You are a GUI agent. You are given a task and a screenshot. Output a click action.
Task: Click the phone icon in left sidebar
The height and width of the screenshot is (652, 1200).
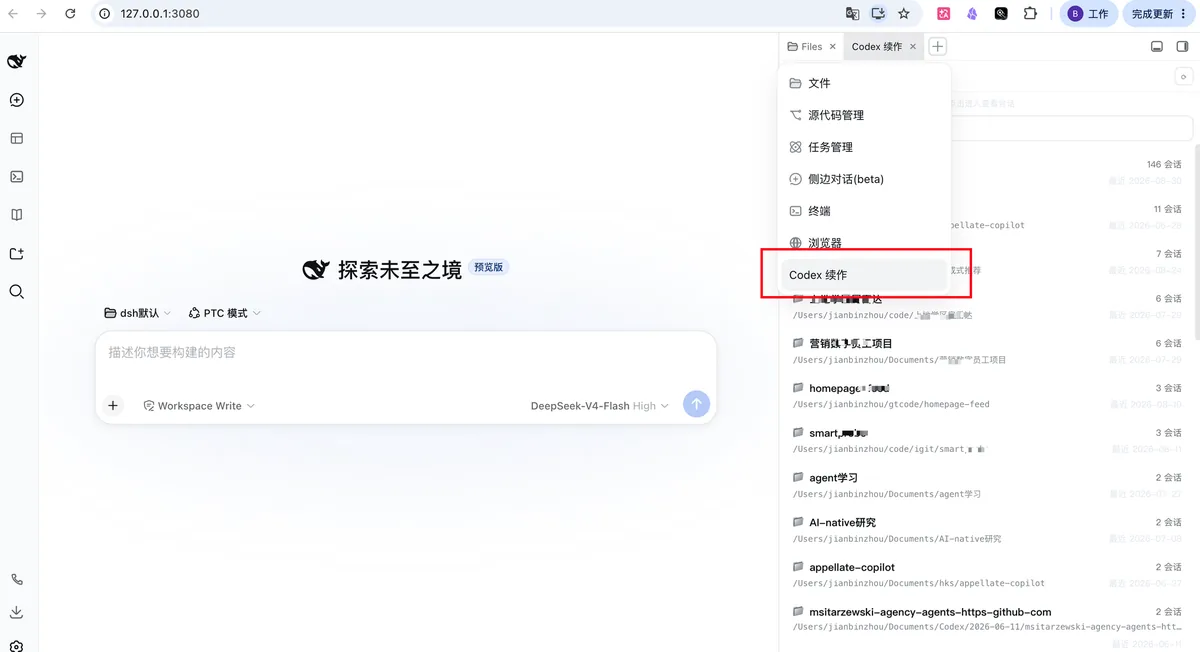point(16,580)
